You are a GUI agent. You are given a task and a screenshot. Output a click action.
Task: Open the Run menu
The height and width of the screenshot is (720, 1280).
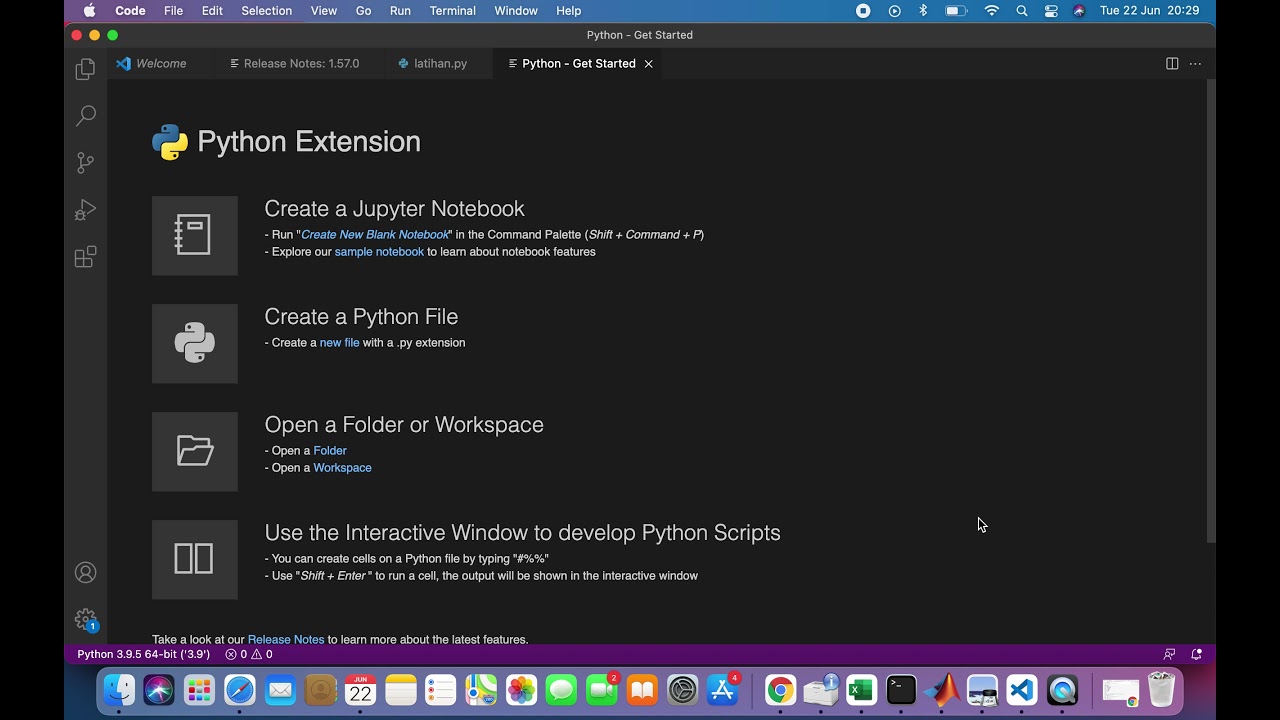pos(400,11)
